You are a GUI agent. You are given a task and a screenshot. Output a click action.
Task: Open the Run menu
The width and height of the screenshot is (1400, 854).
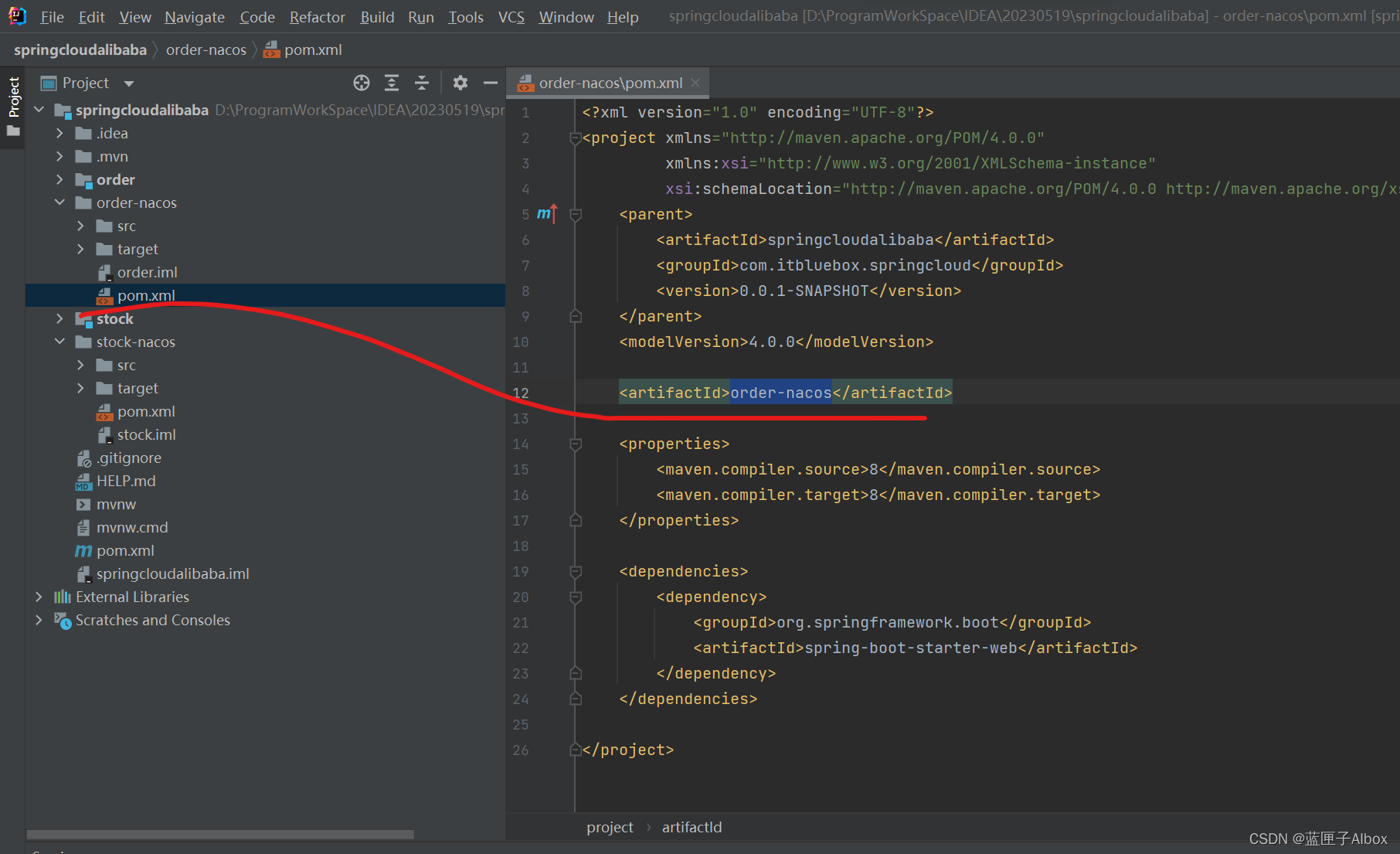click(x=421, y=17)
